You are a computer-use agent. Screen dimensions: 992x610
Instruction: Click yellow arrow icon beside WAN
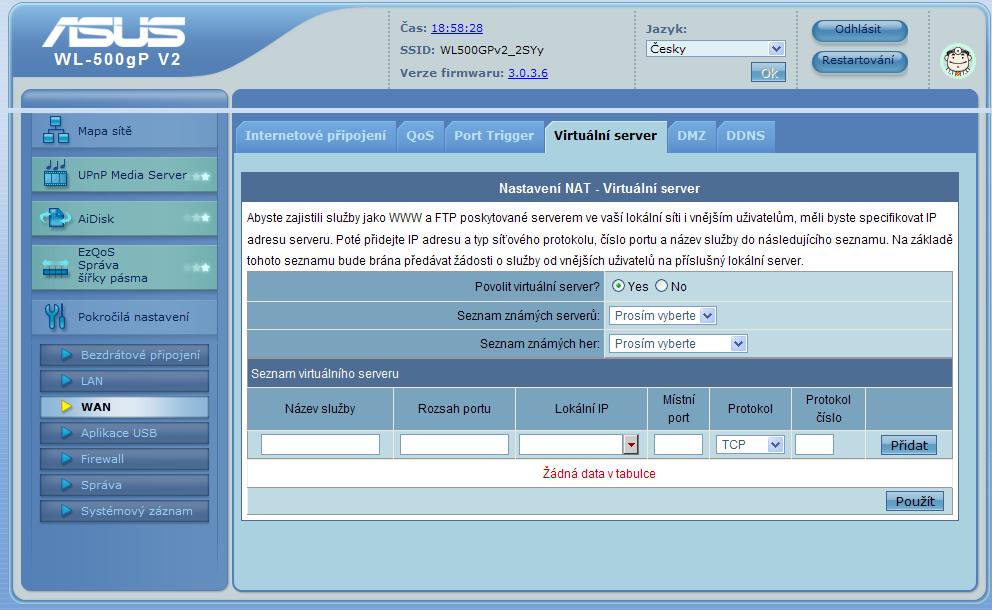point(66,407)
